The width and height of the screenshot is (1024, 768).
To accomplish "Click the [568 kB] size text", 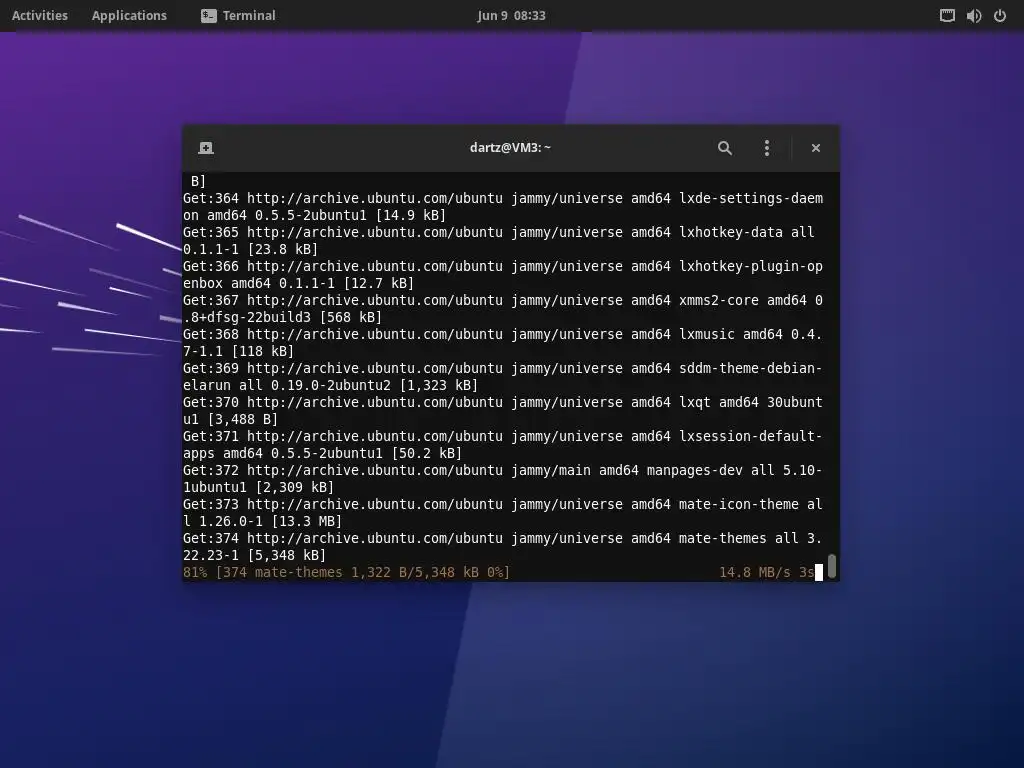I will (x=351, y=317).
